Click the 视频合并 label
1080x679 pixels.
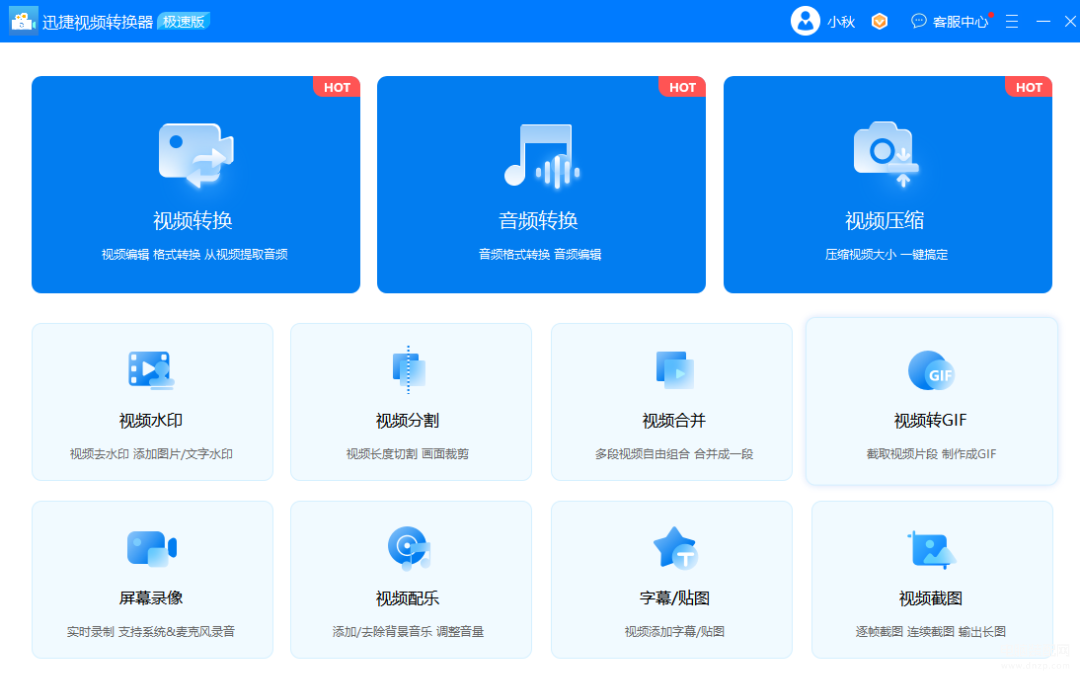(x=674, y=421)
